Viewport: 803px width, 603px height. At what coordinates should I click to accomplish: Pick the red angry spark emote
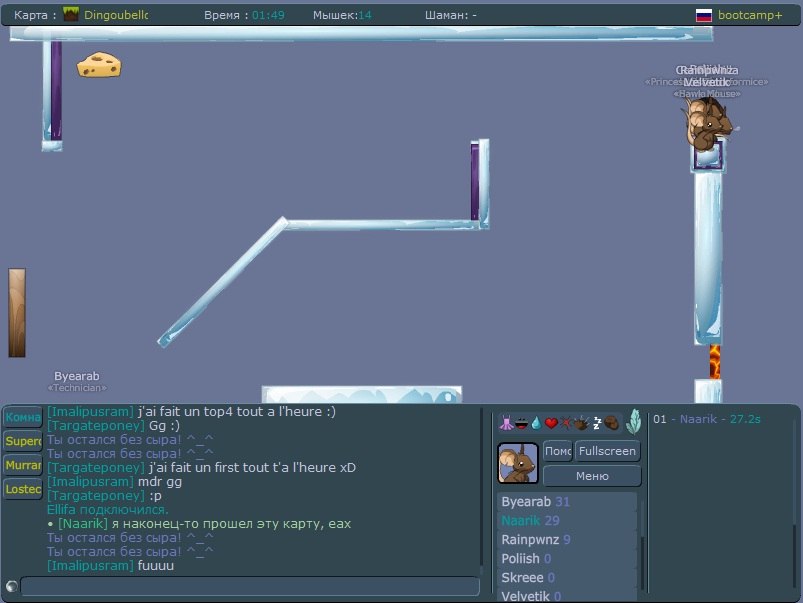[x=565, y=423]
